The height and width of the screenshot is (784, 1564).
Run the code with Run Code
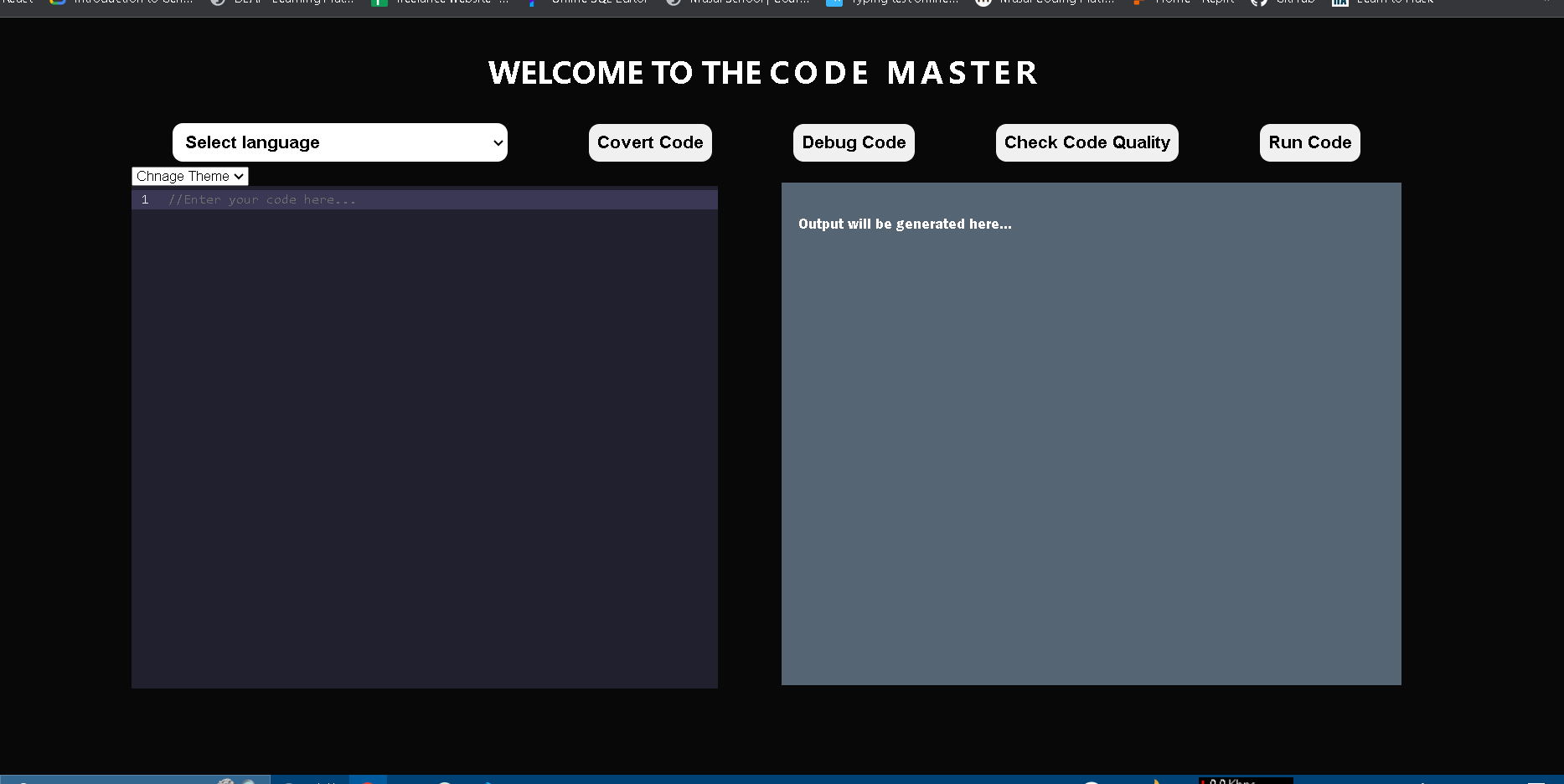click(x=1309, y=142)
